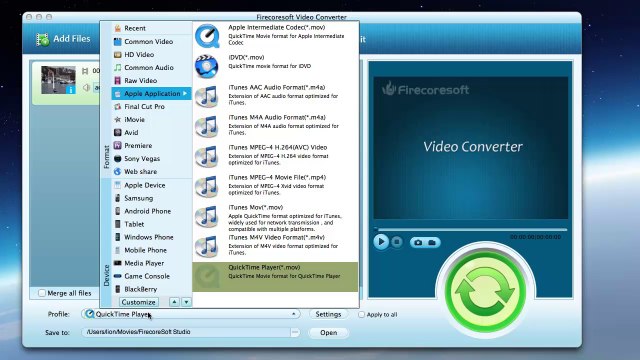Select the Tablet category

click(151, 224)
